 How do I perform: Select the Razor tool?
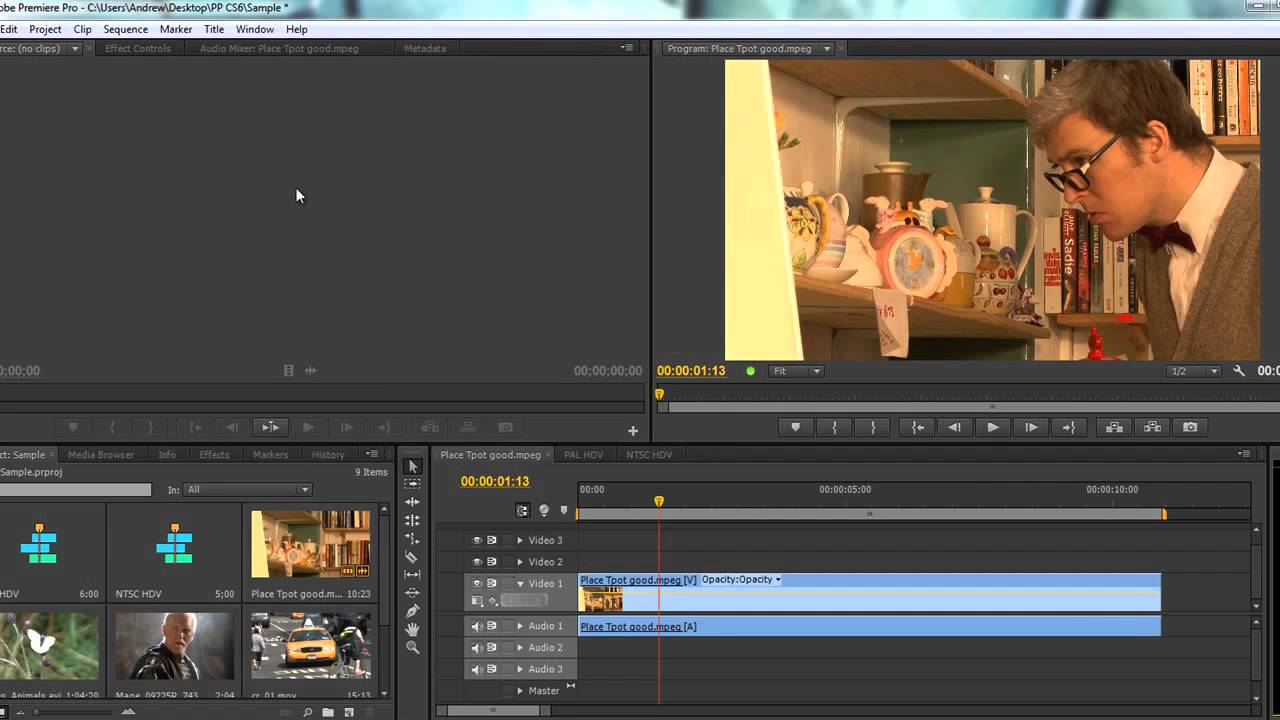[x=412, y=557]
